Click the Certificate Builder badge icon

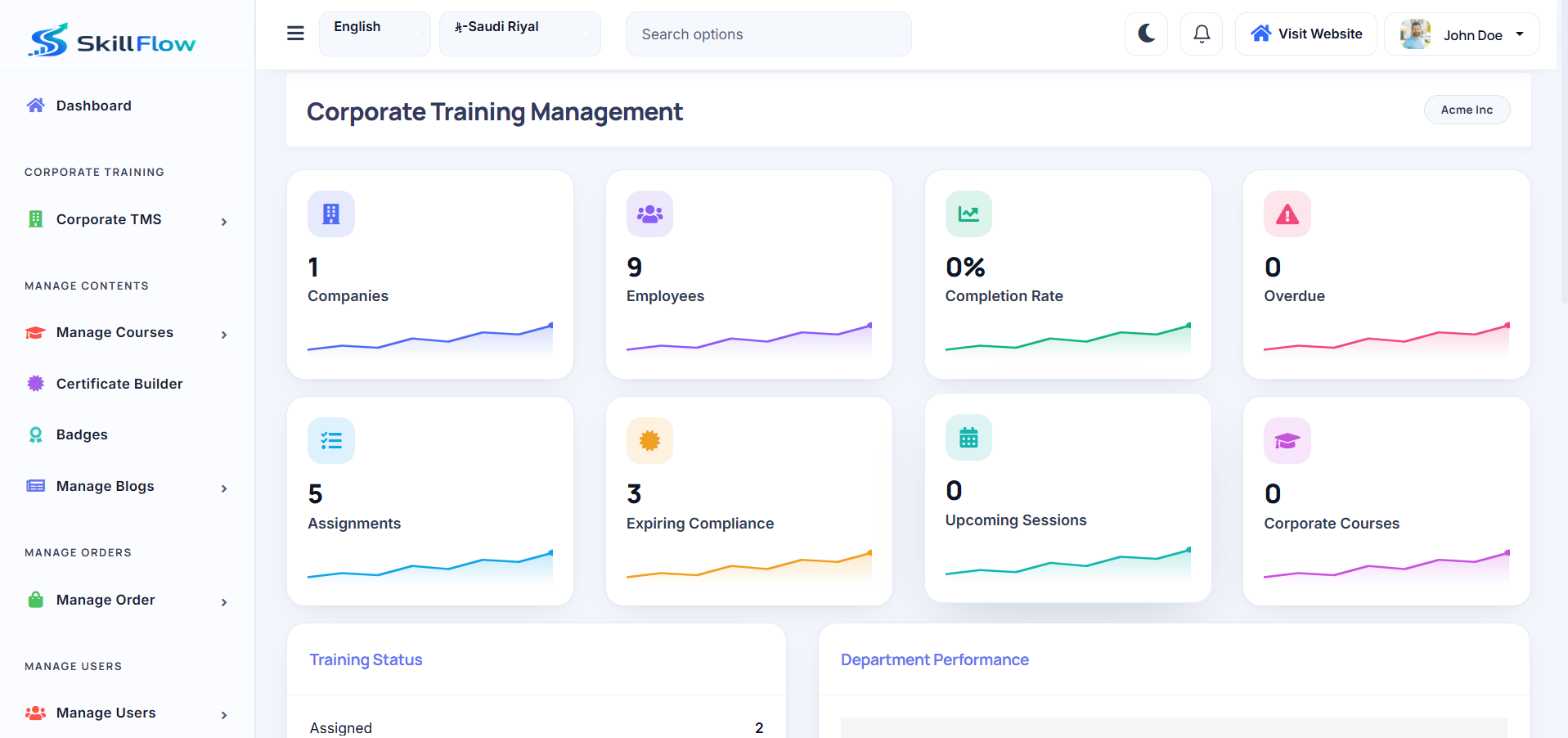click(35, 383)
